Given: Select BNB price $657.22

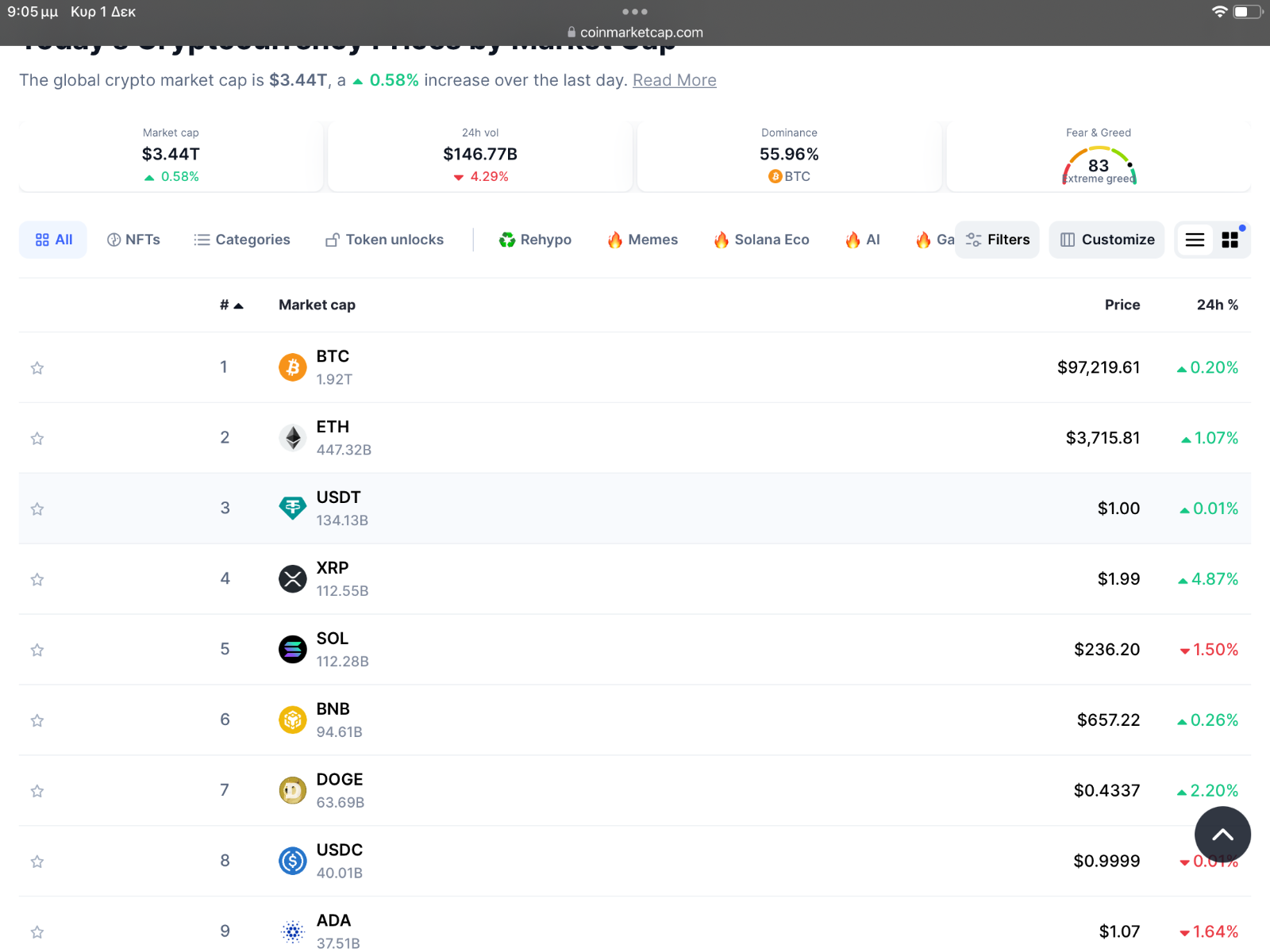Looking at the screenshot, I should click(x=1109, y=720).
